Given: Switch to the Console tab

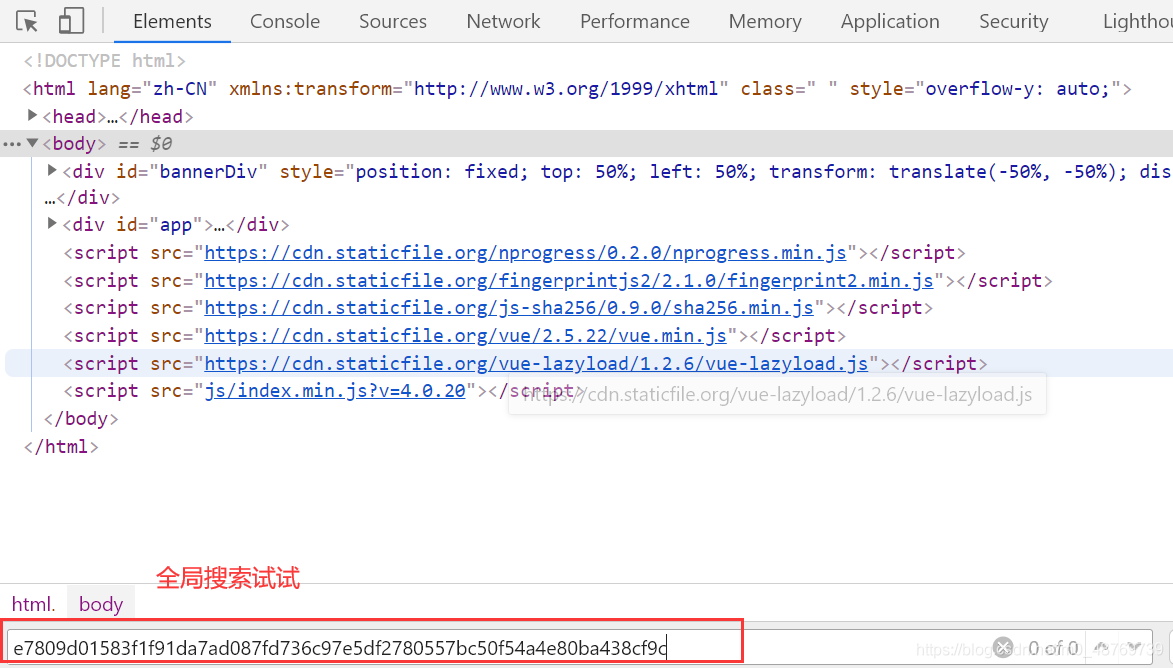Looking at the screenshot, I should [x=285, y=22].
